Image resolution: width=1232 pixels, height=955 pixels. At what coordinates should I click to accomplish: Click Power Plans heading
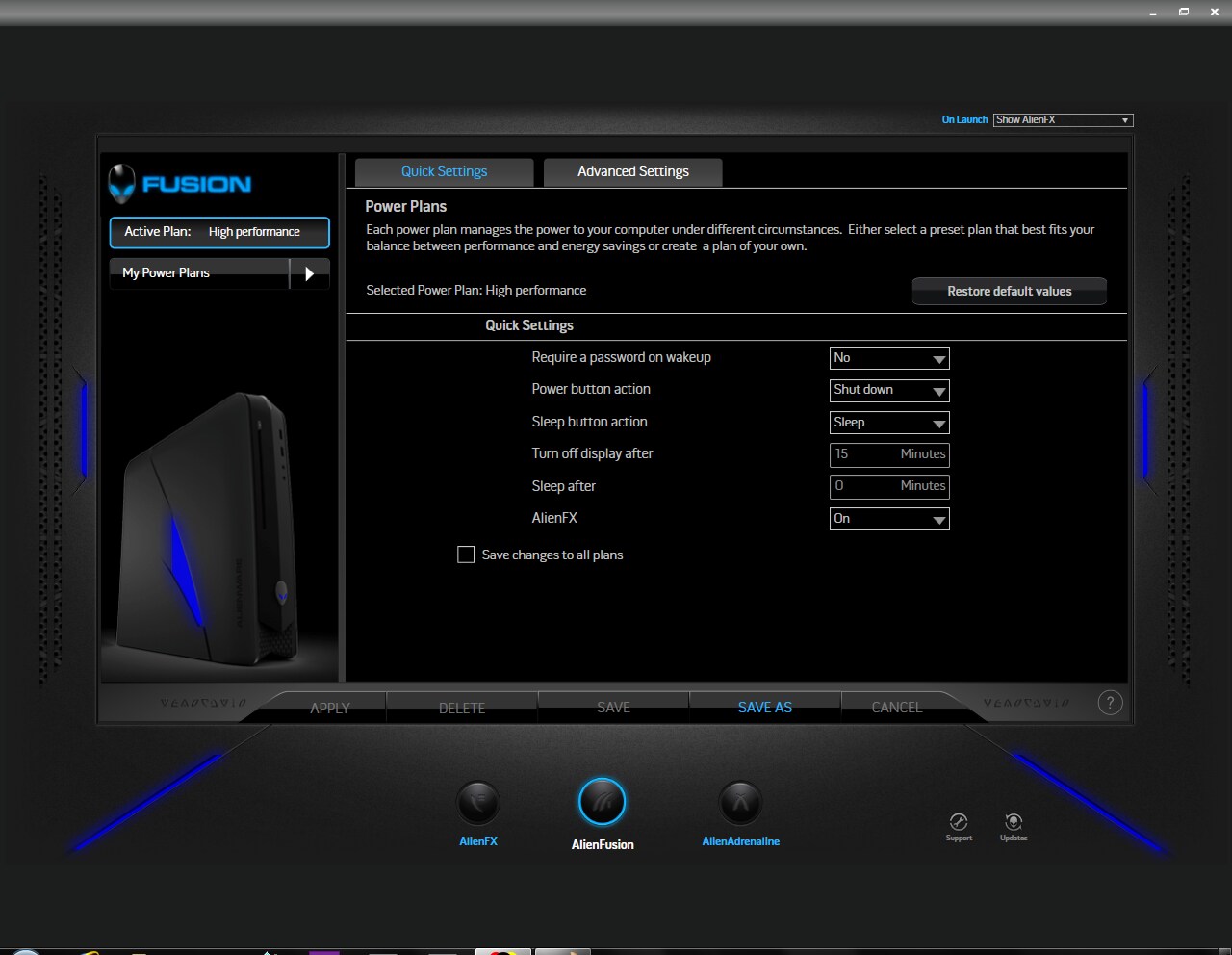(x=406, y=207)
